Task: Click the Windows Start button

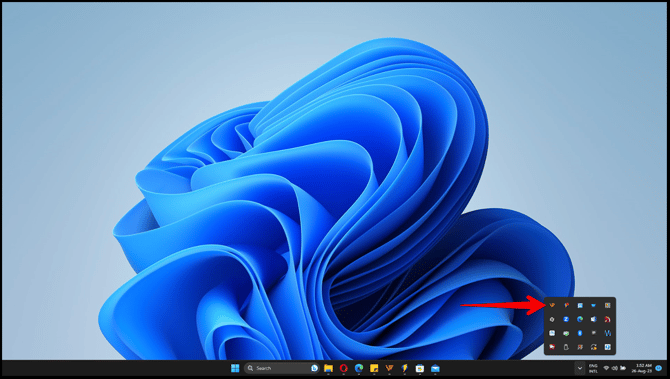Action: click(235, 368)
